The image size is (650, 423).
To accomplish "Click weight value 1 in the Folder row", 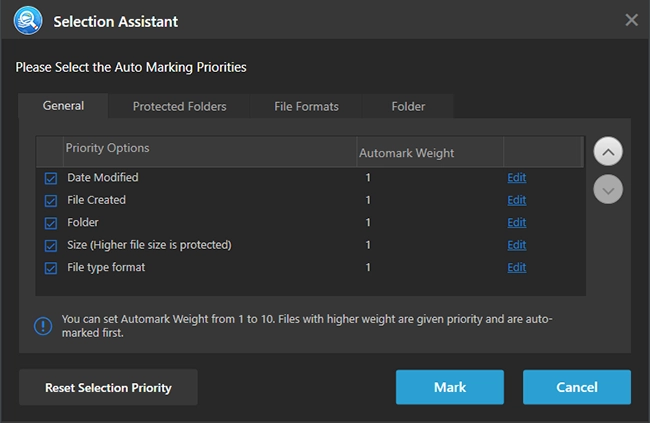I will [368, 222].
